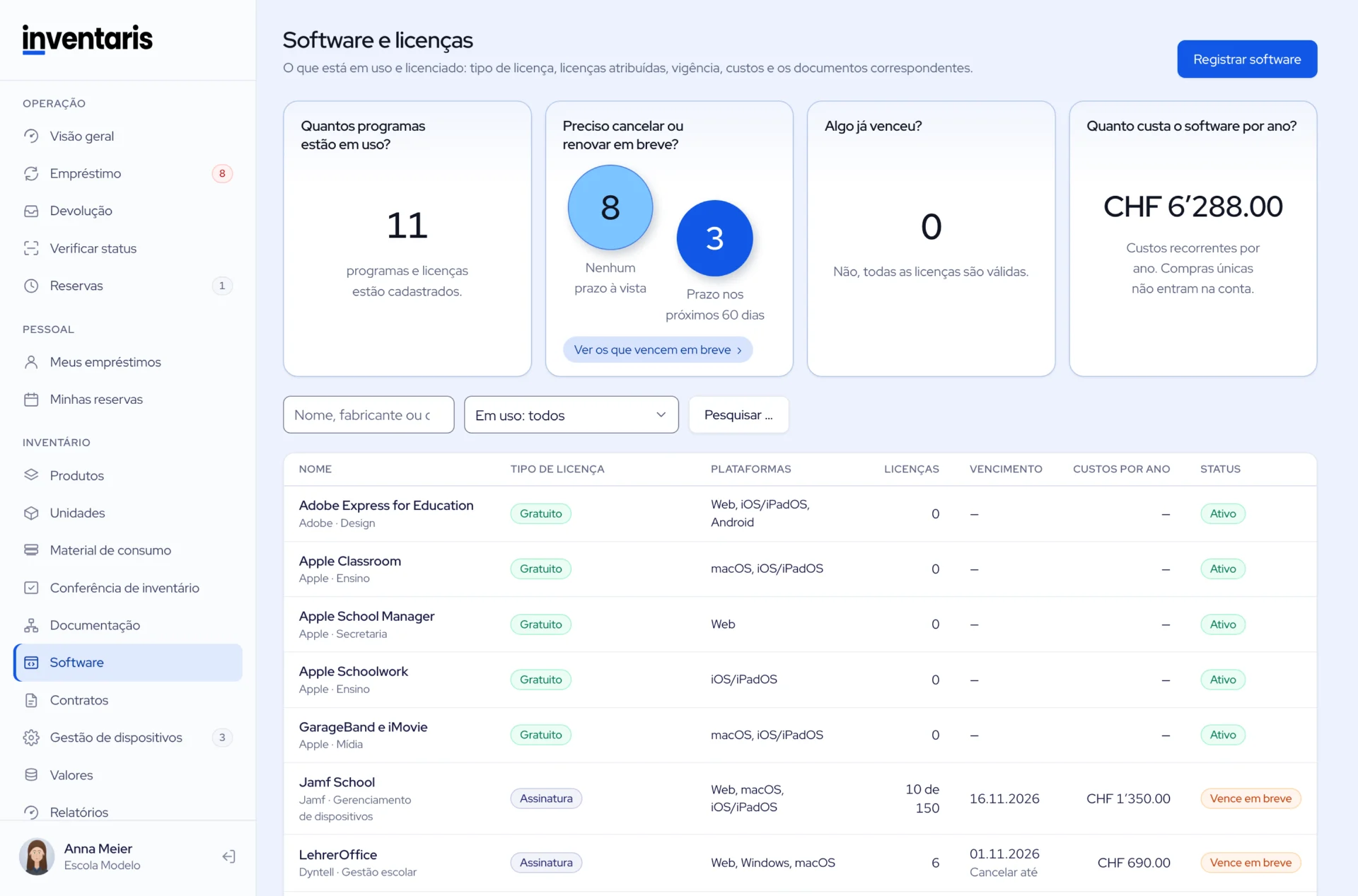Click the Gestão de dispositivos gear icon
Screen dimensions: 1358x896
point(31,738)
